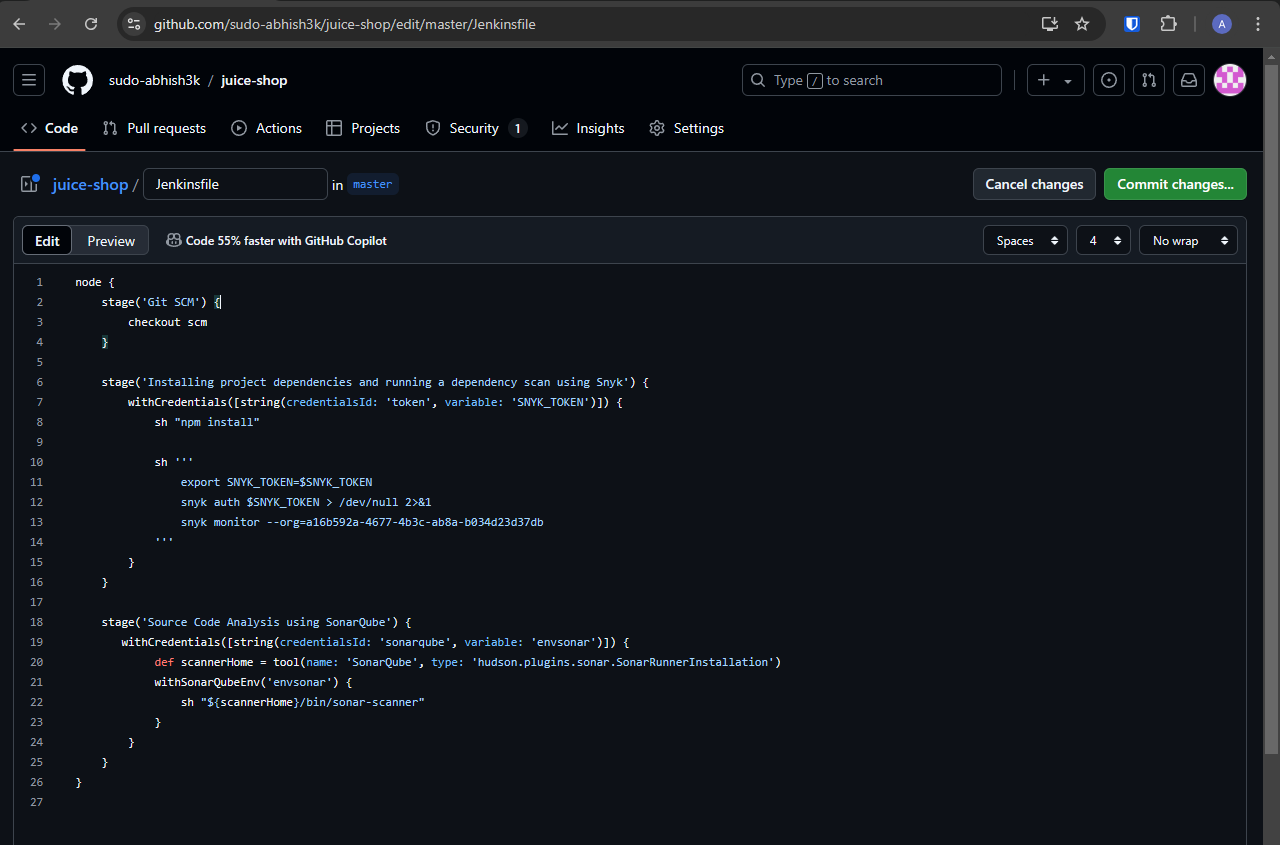This screenshot has height=845, width=1280.
Task: Open the Actions tab
Action: coord(266,128)
